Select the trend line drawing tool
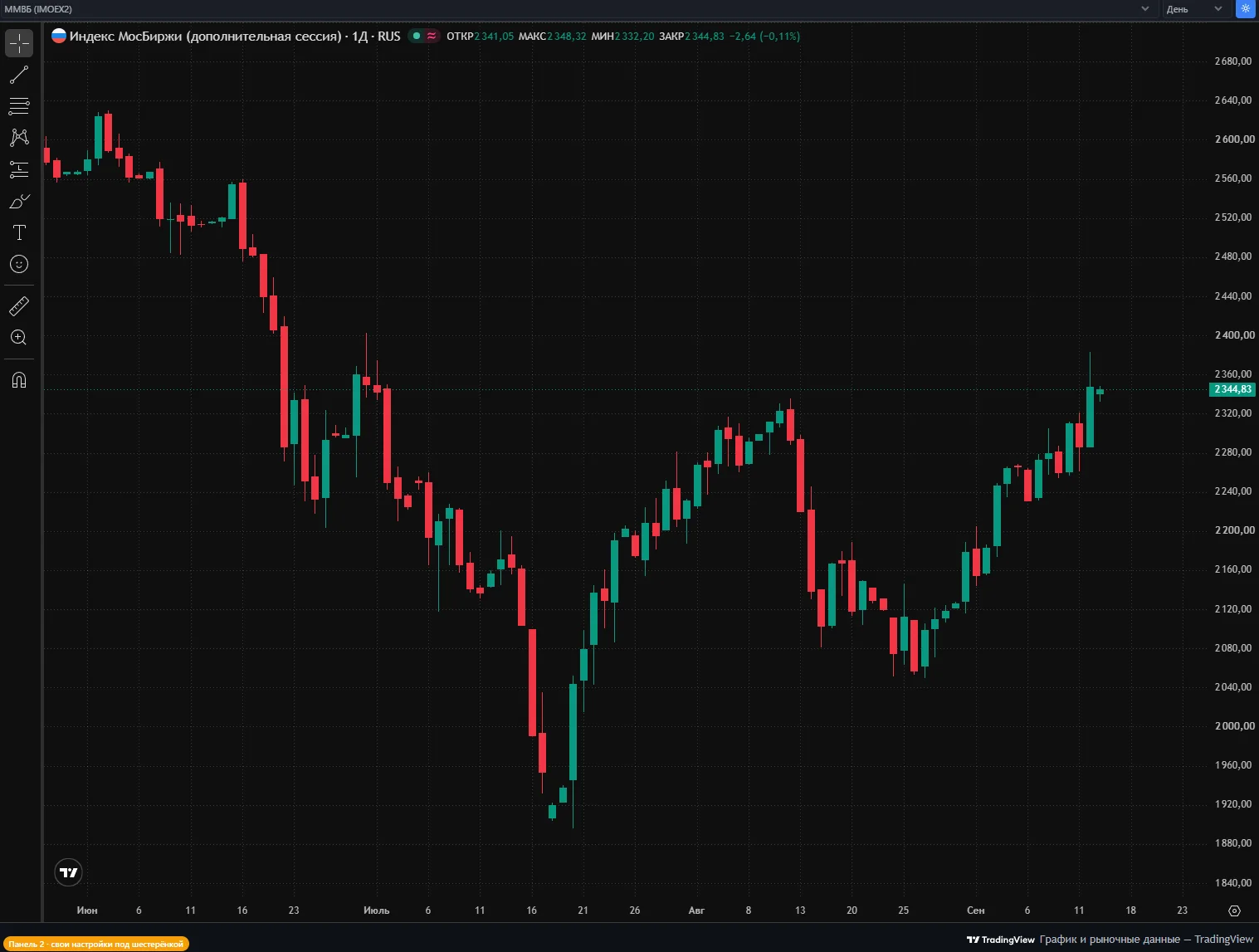This screenshot has width=1259, height=952. (x=19, y=75)
